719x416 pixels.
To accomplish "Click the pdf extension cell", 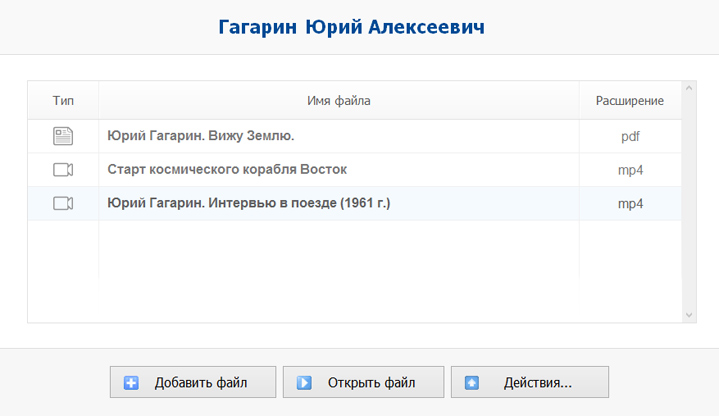I will (x=631, y=136).
